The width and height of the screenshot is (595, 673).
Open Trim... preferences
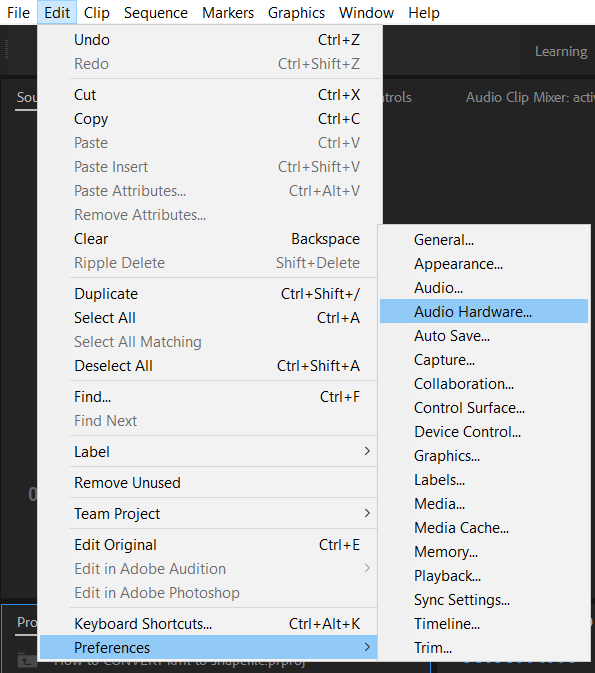point(484,648)
